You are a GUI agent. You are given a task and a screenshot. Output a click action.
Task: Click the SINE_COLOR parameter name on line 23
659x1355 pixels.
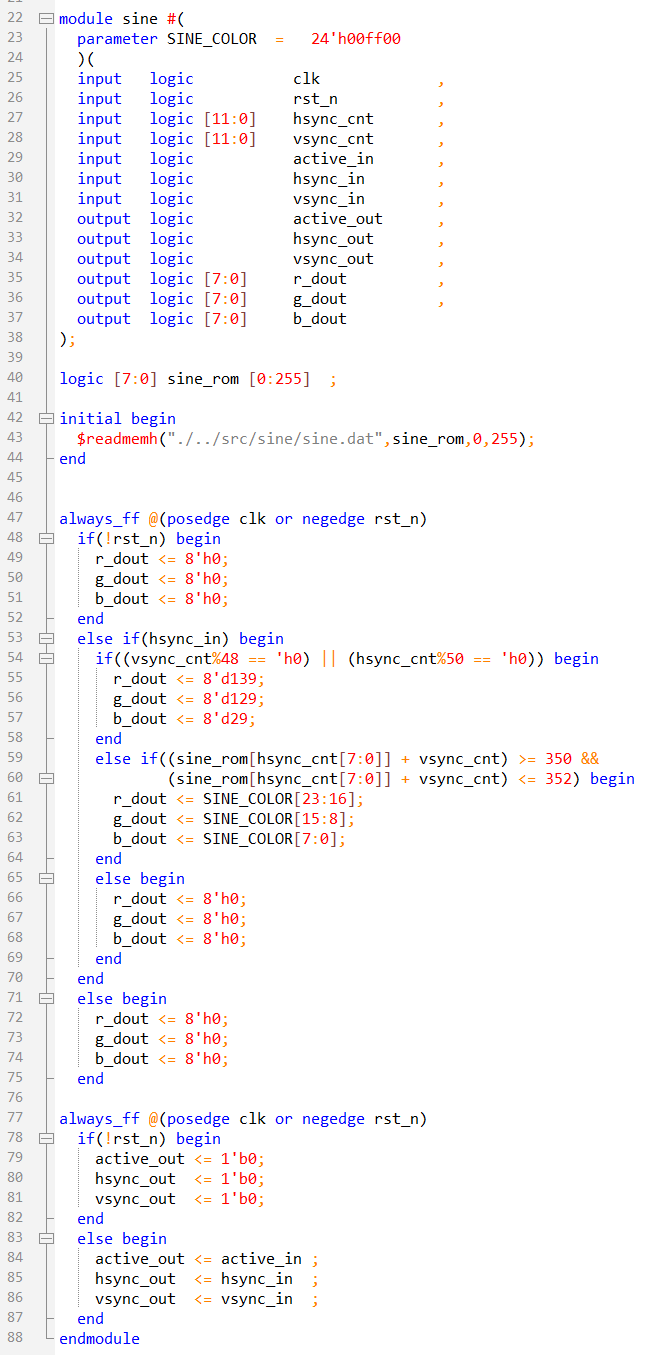click(x=212, y=39)
